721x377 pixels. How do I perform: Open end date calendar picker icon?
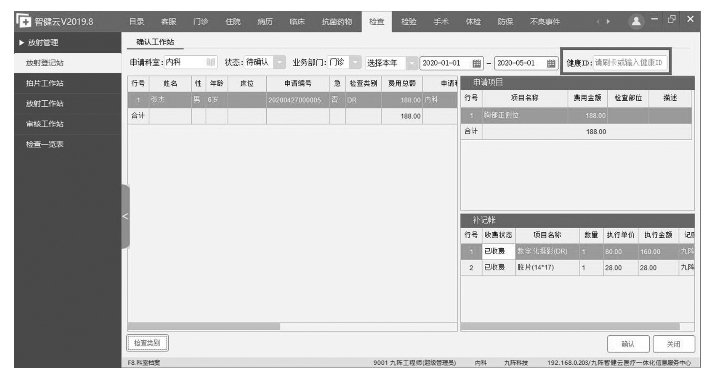point(551,63)
